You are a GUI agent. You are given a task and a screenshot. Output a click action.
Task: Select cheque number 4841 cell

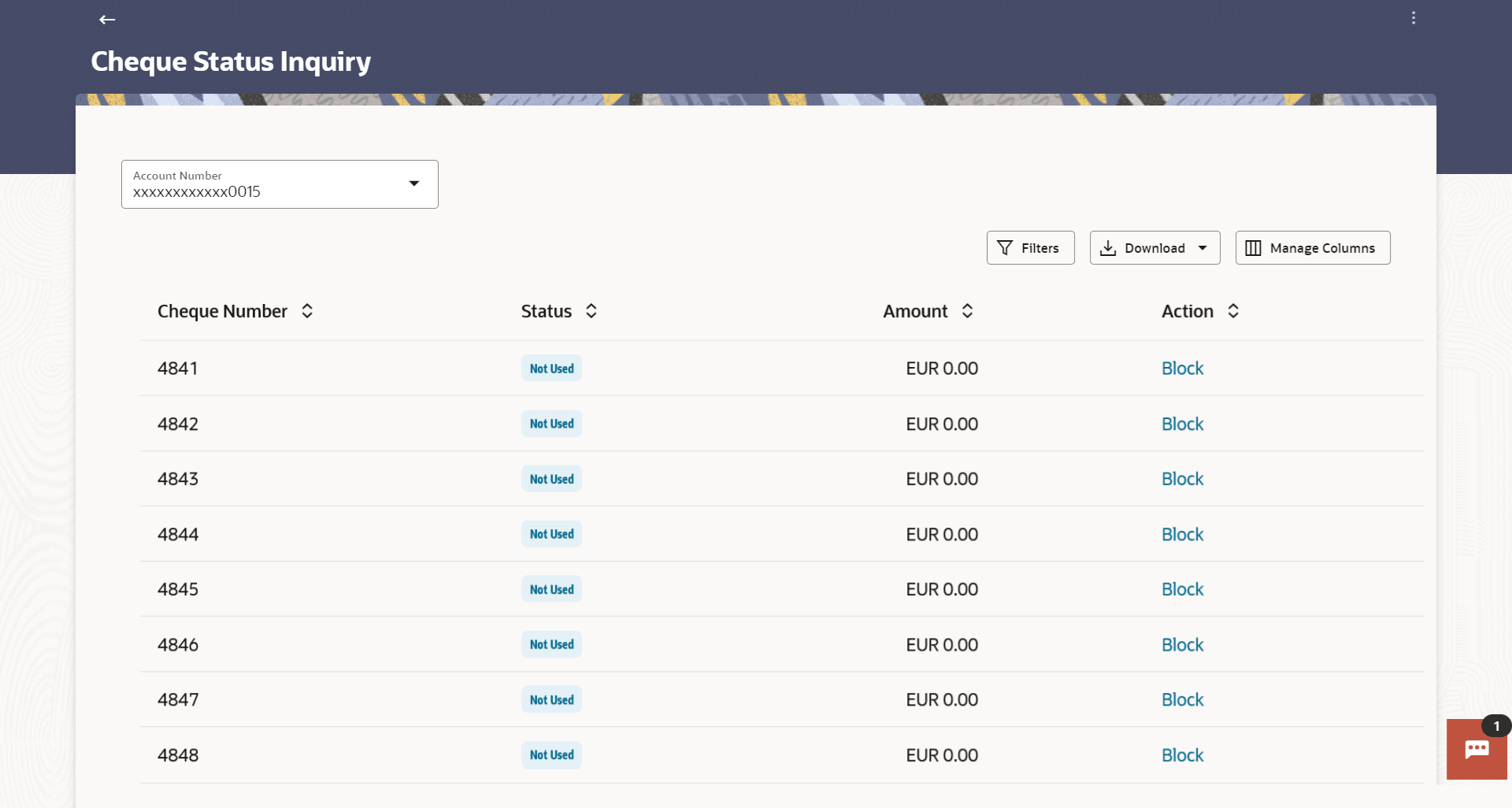[178, 369]
